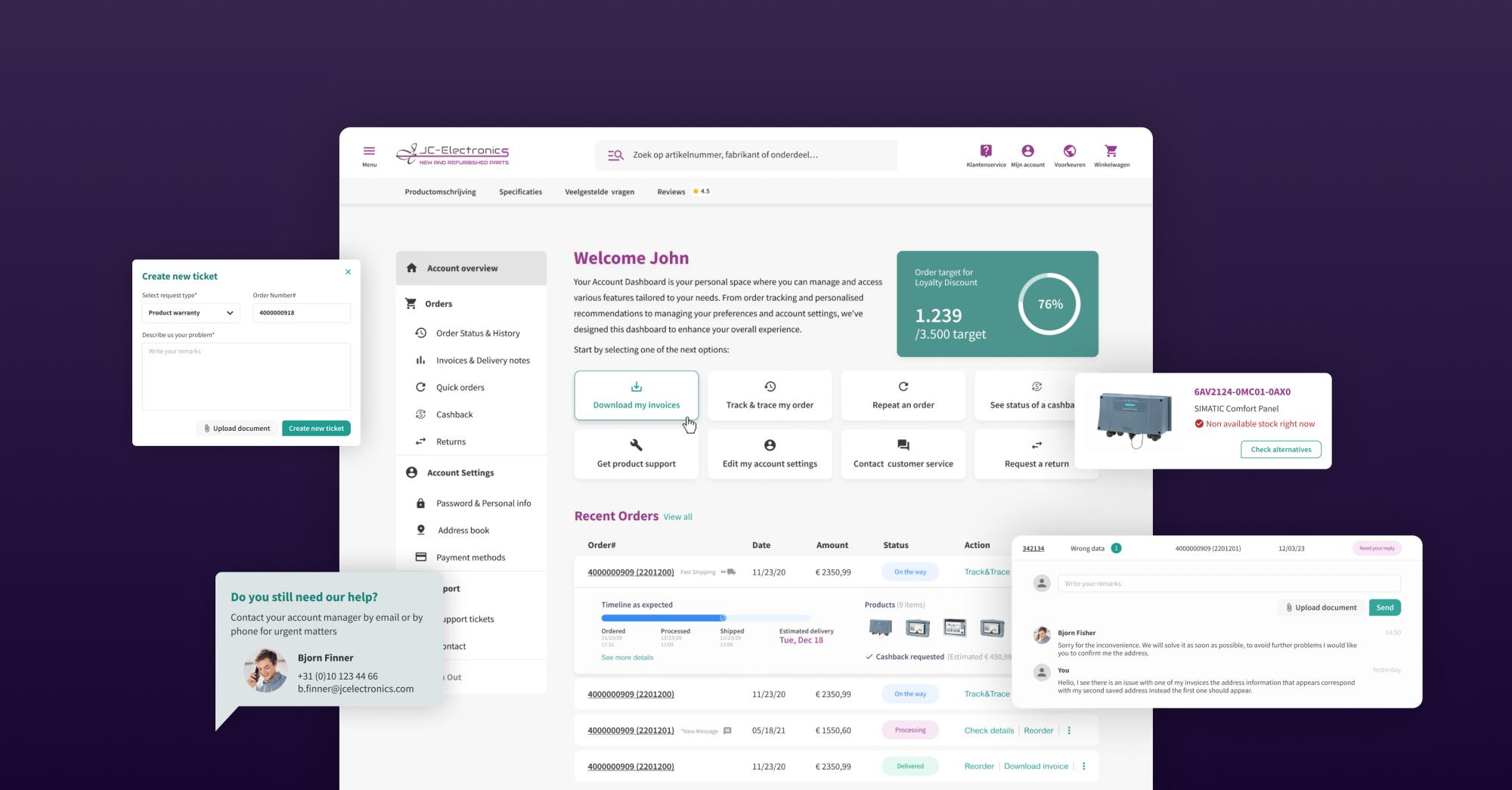1512x790 pixels.
Task: Open the Select request type dropdown
Action: 191,313
